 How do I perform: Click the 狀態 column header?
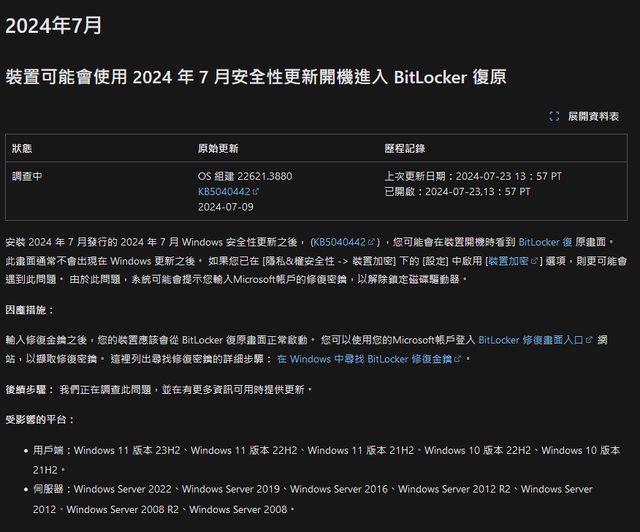coord(22,148)
